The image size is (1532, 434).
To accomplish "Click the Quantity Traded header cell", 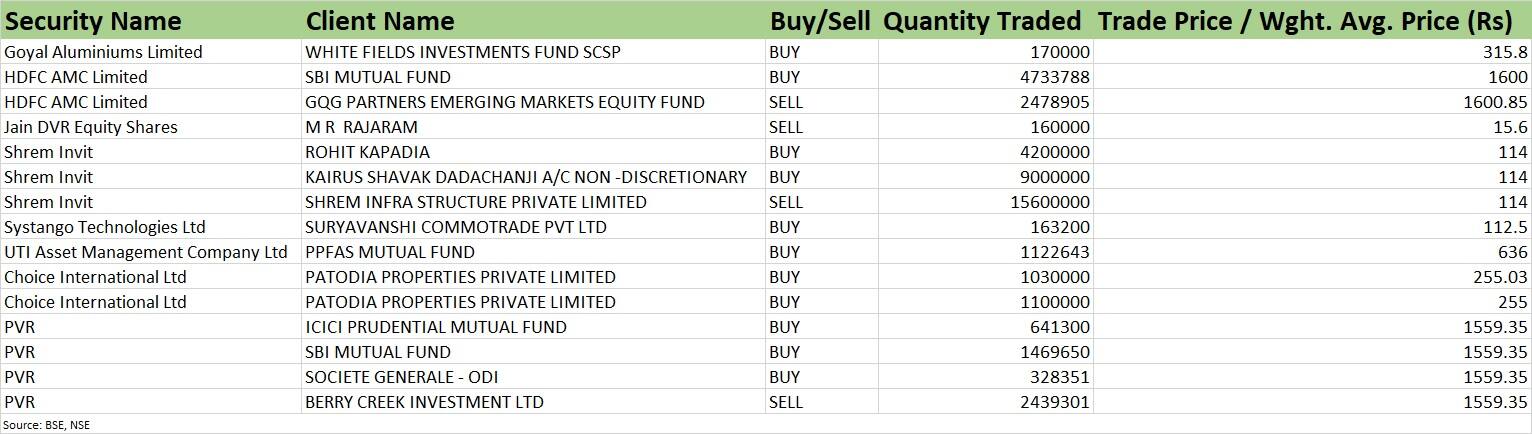I will pos(986,20).
